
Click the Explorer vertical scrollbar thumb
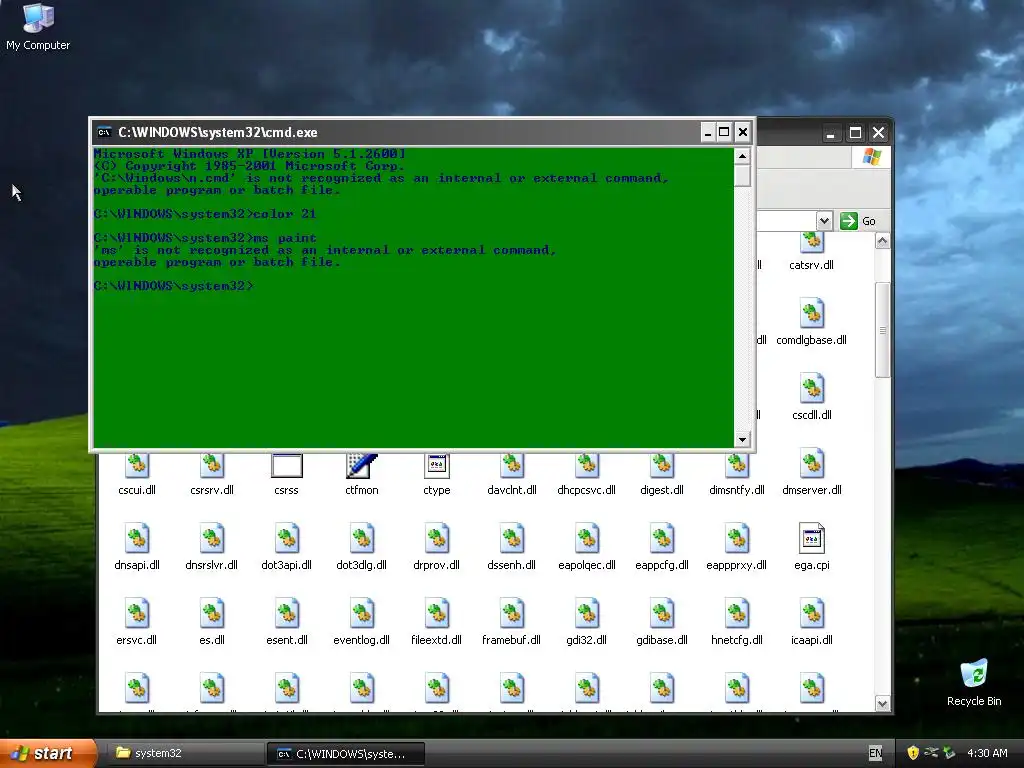[882, 330]
